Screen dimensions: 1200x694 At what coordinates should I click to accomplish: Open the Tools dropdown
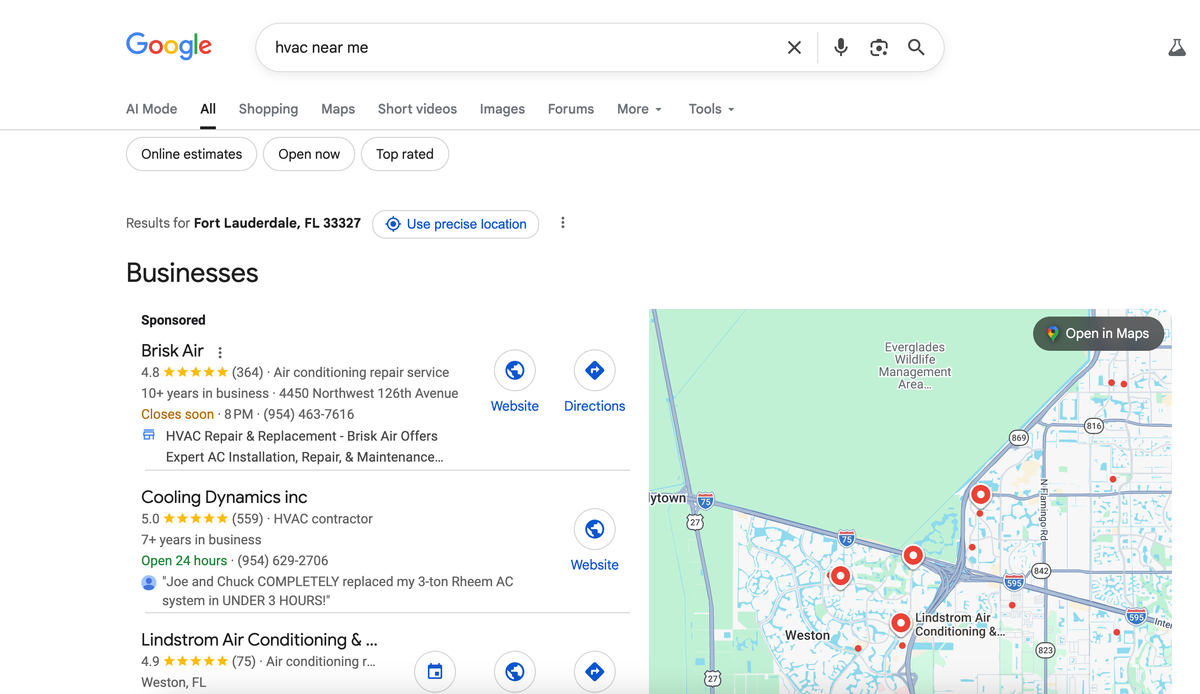(x=710, y=109)
